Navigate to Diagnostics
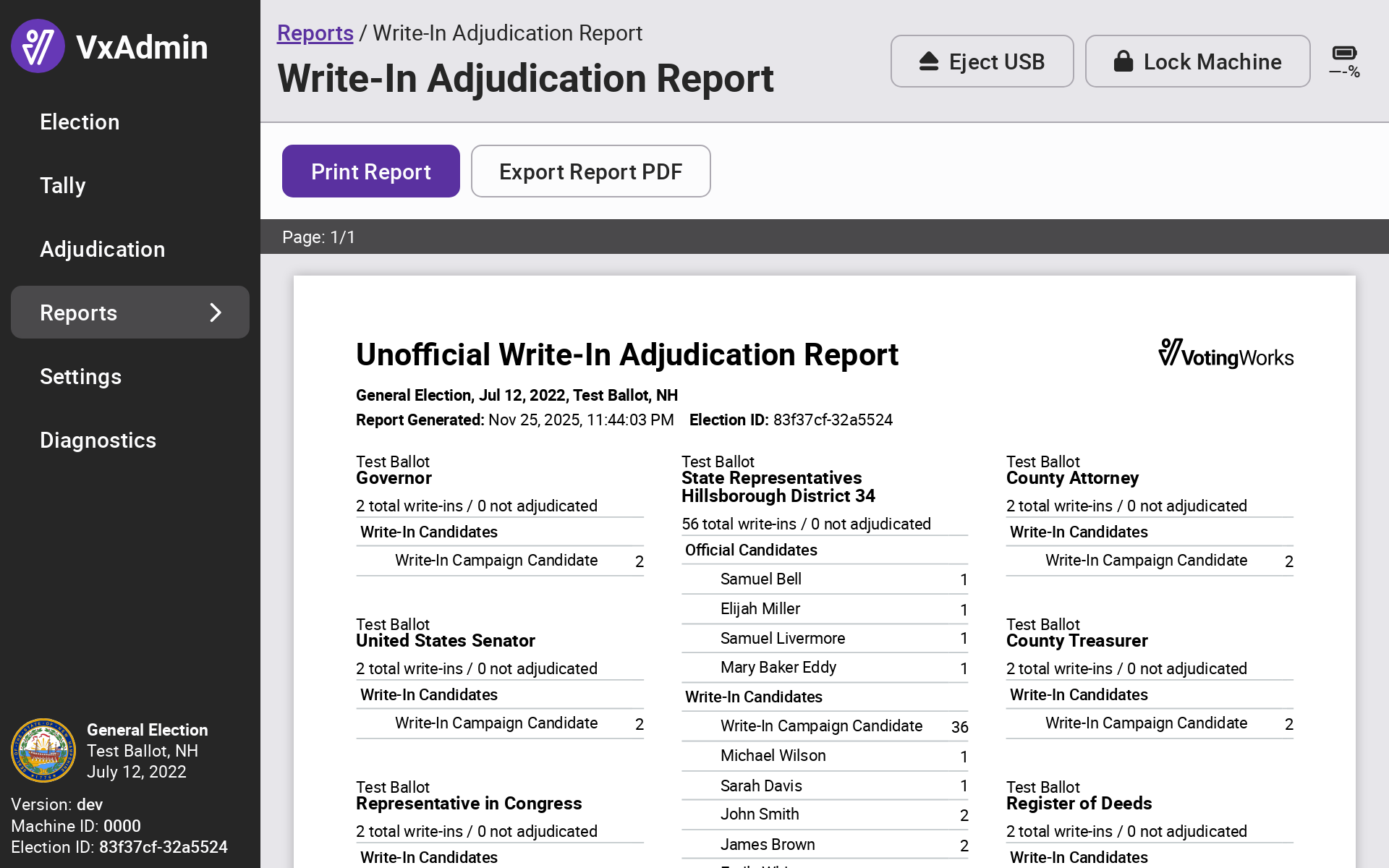The image size is (1389, 868). [98, 440]
